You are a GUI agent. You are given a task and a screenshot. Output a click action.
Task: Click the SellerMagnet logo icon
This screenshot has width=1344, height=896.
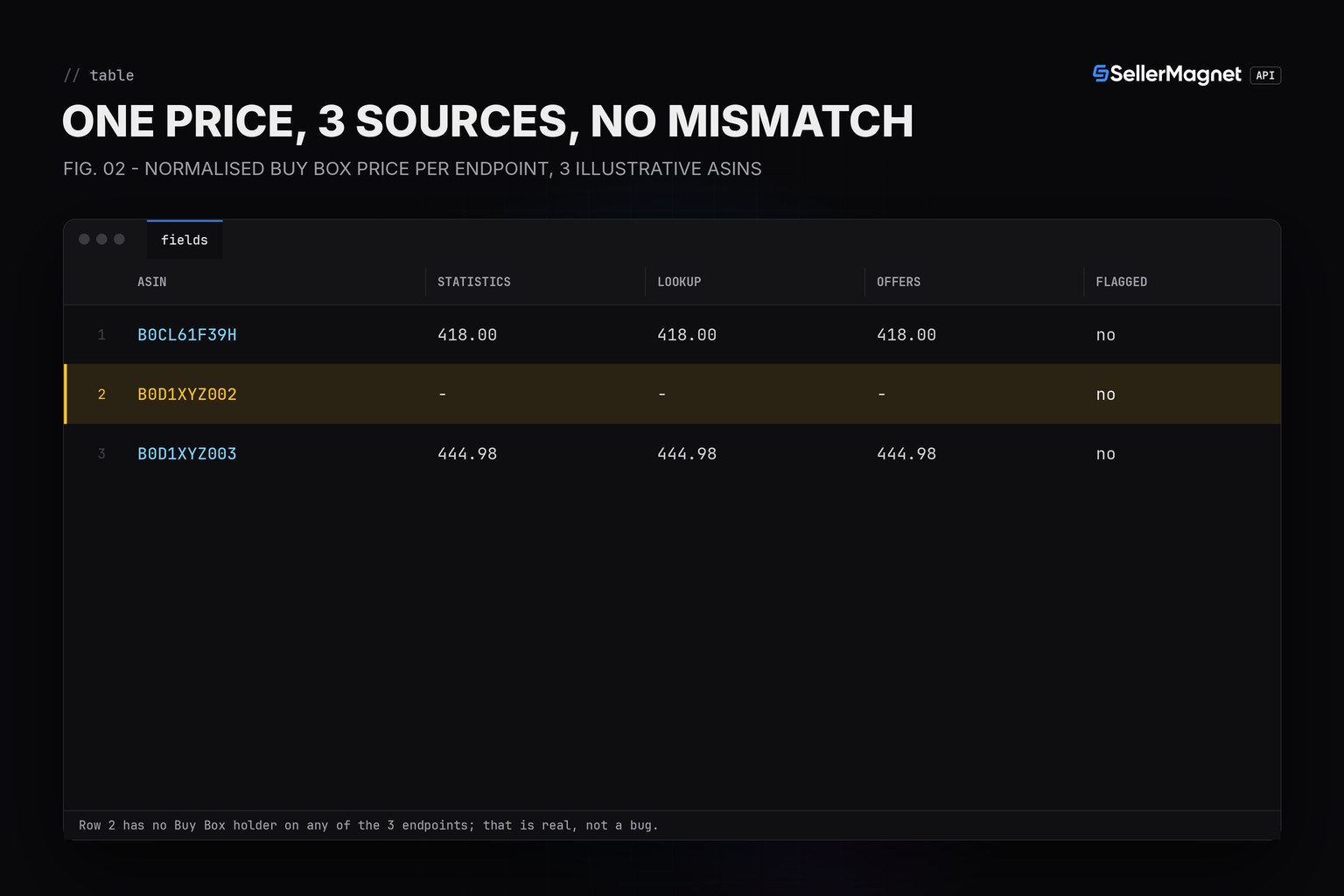pyautogui.click(x=1100, y=73)
